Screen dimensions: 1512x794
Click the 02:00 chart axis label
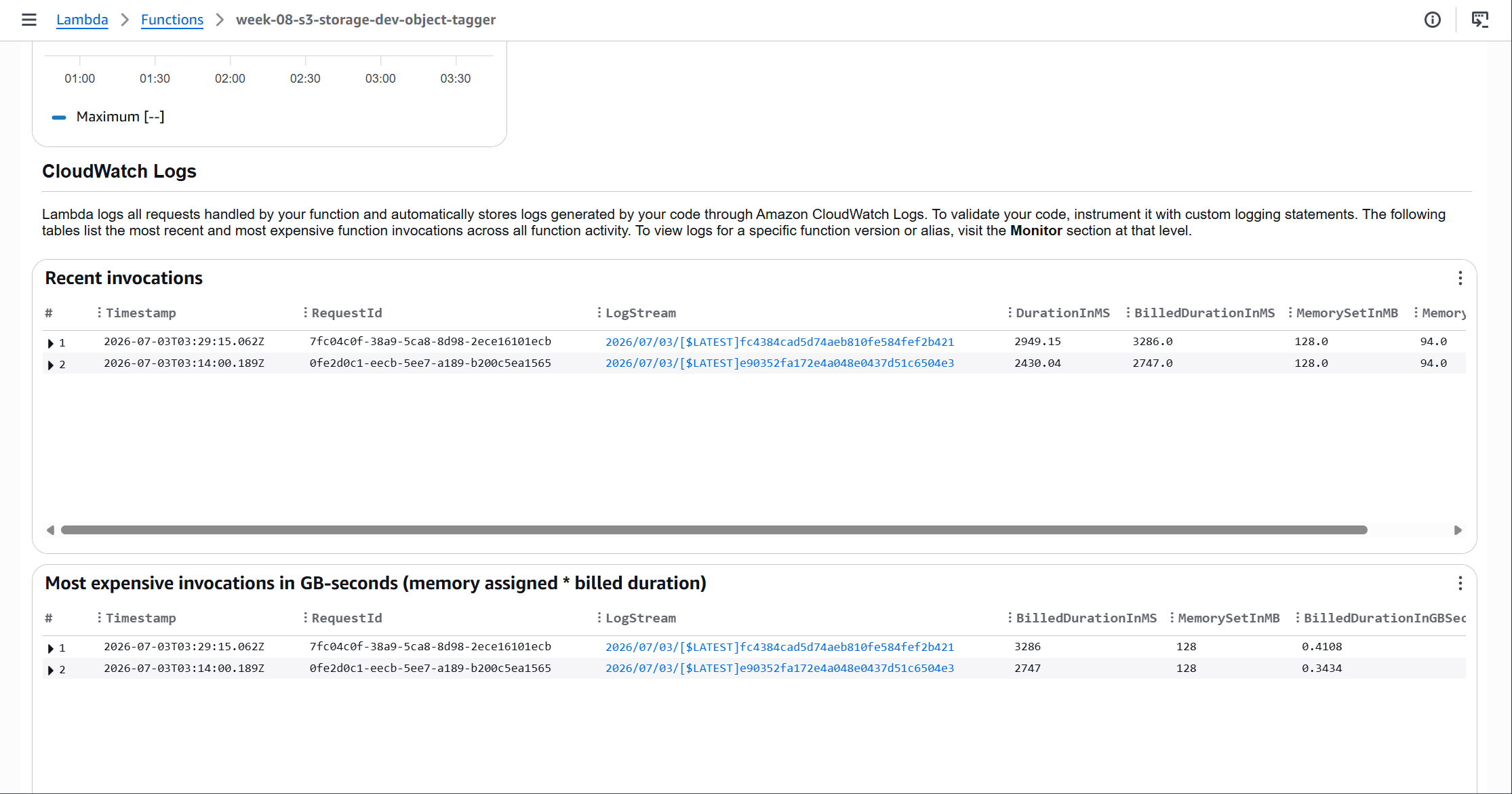(x=230, y=79)
